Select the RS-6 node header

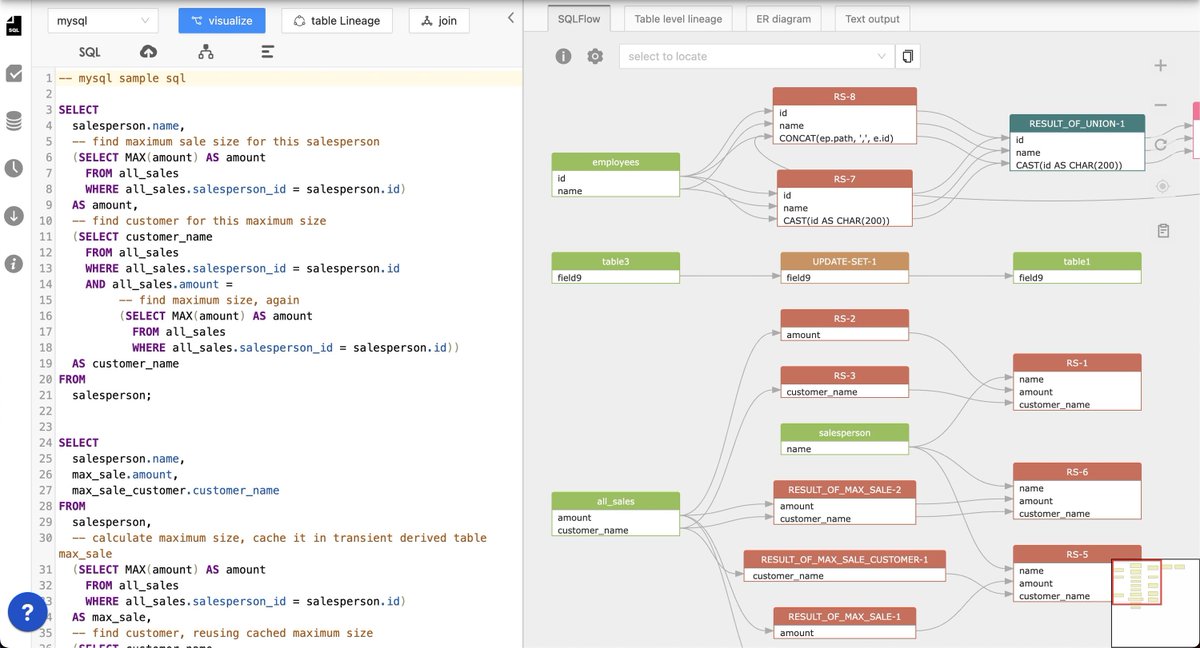point(1077,472)
